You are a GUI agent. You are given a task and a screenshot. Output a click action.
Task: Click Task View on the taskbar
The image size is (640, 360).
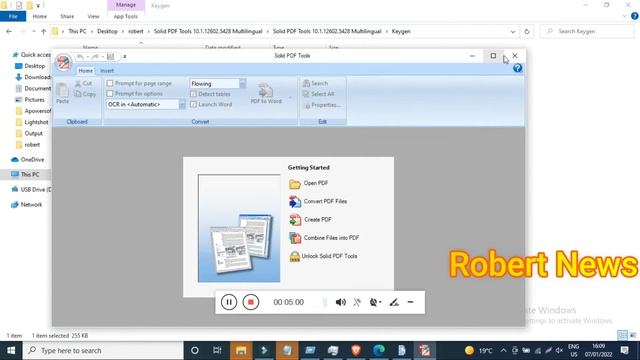point(217,350)
